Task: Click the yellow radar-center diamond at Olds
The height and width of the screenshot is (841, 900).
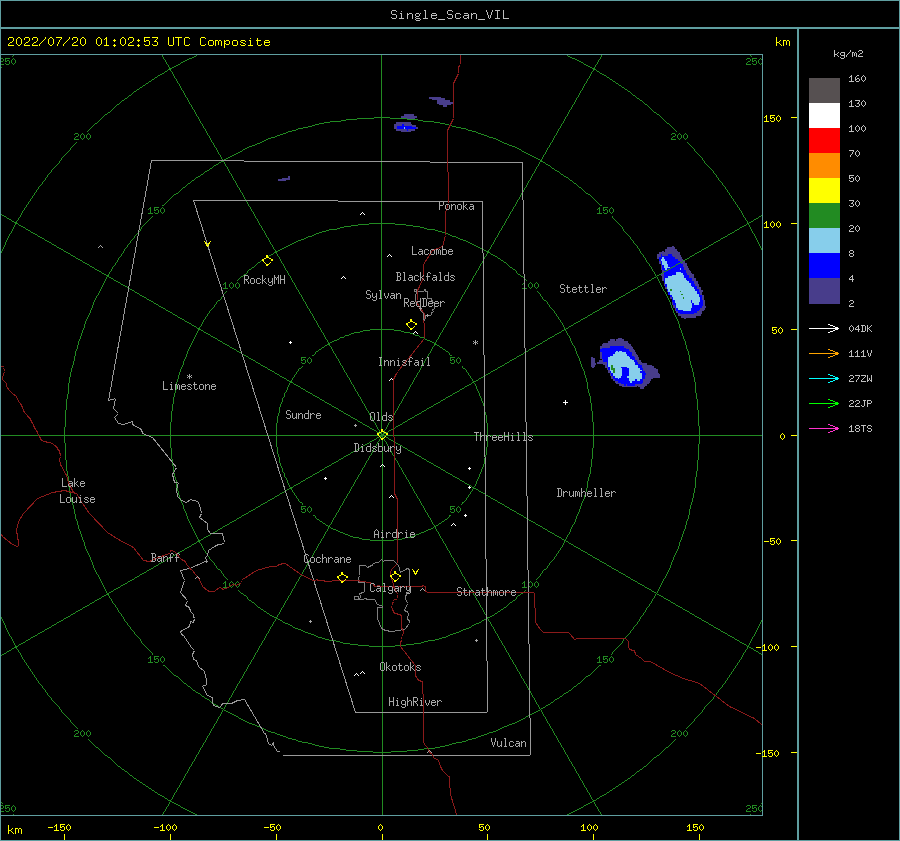Action: [382, 435]
